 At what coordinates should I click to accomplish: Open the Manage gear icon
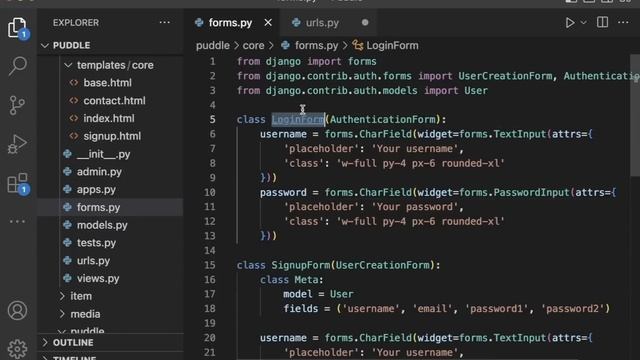pos(17,348)
